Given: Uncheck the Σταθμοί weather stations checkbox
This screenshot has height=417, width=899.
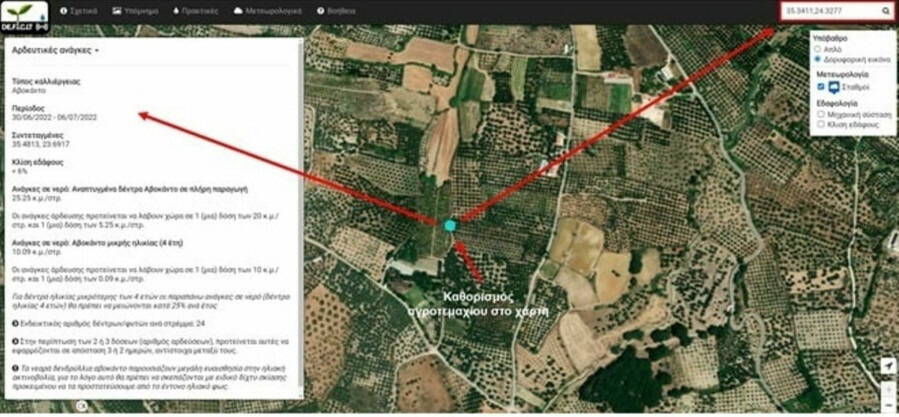Looking at the screenshot, I should click(x=821, y=87).
